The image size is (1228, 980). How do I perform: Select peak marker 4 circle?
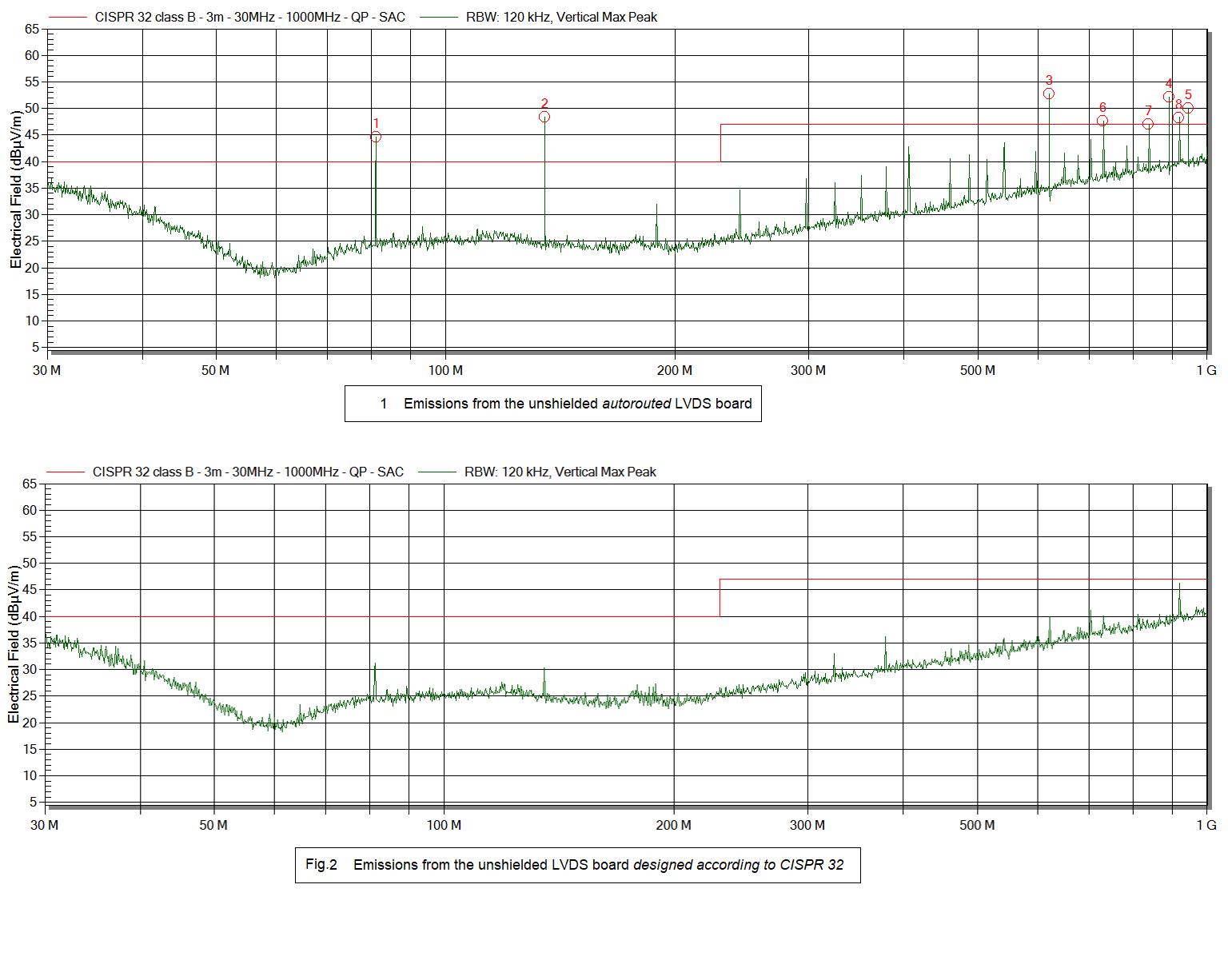(1168, 97)
